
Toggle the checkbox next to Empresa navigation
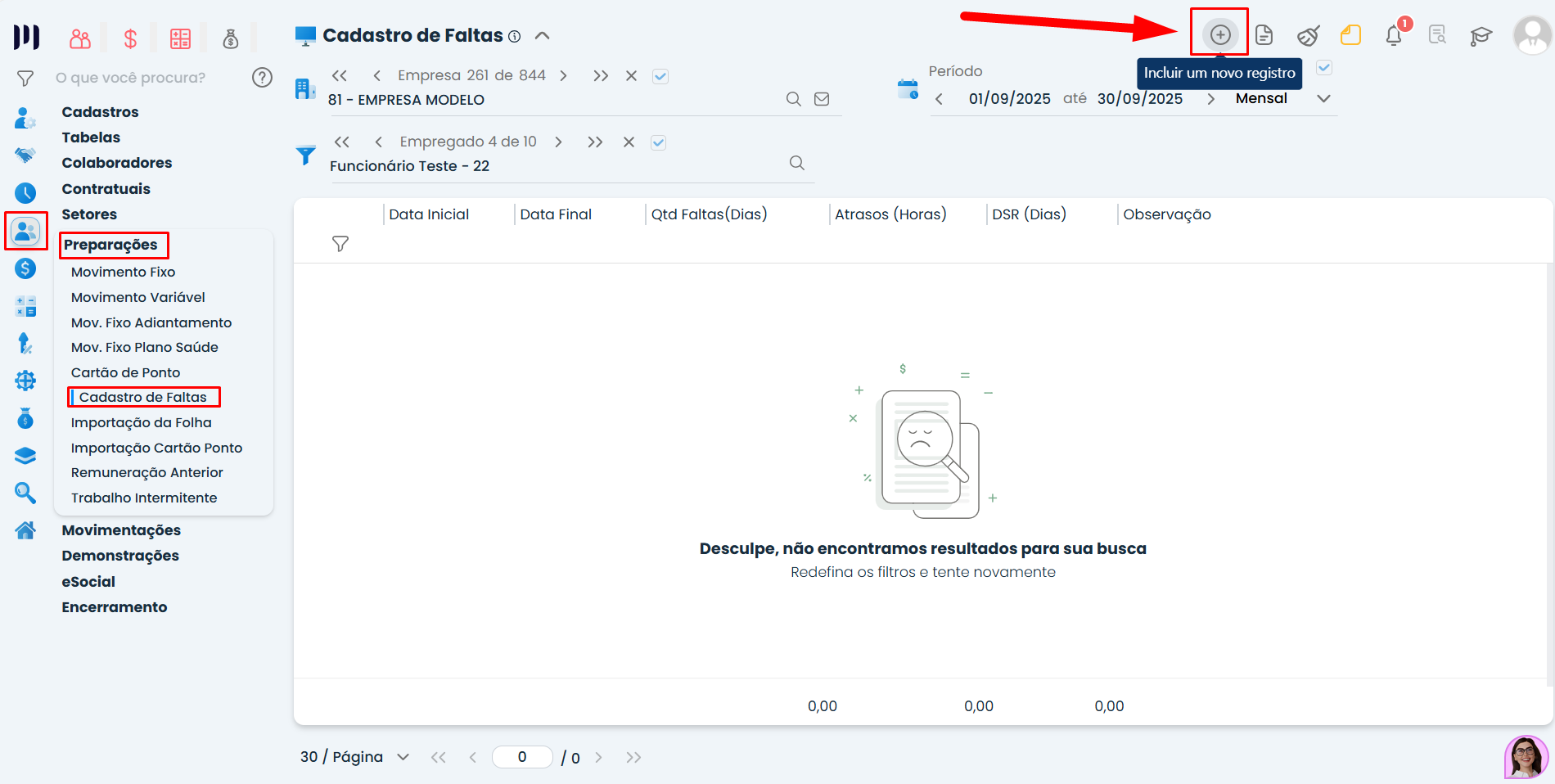660,76
